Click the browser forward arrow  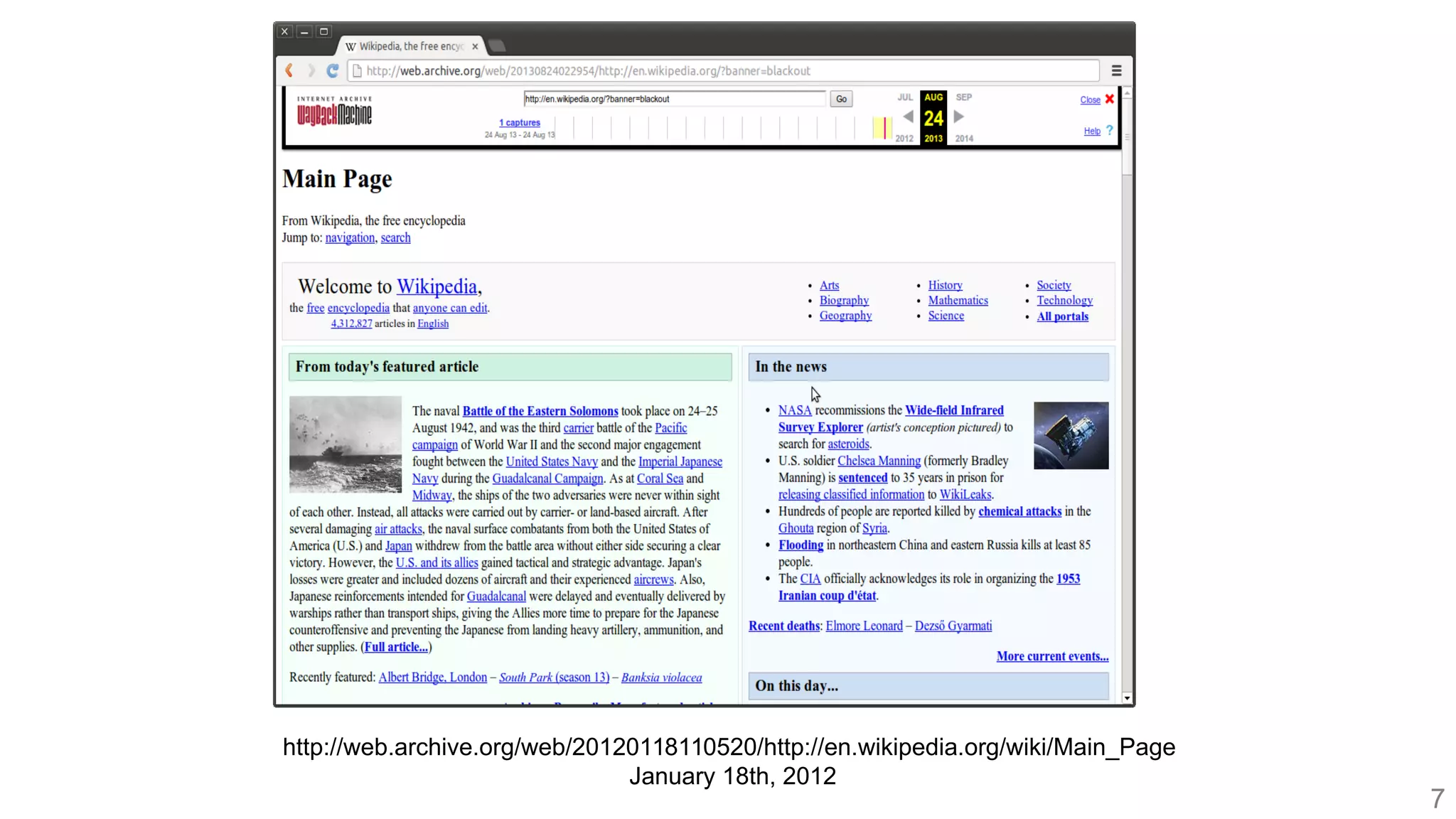tap(311, 70)
